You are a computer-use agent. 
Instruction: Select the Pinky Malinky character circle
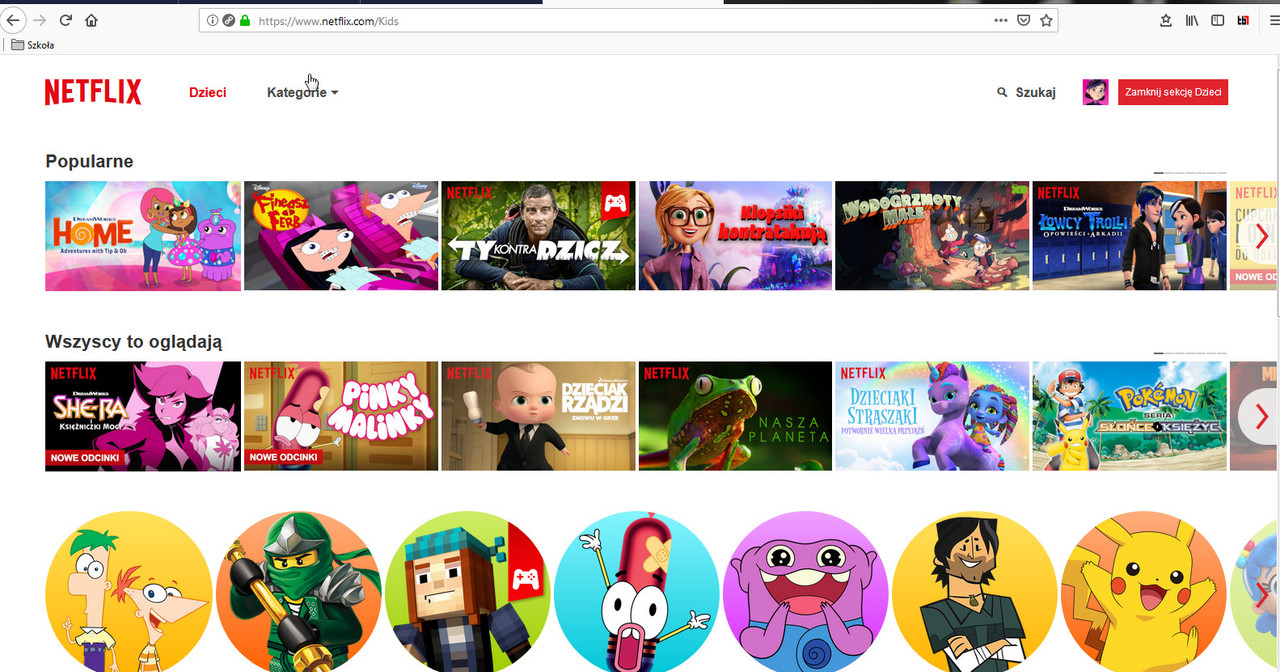click(636, 592)
